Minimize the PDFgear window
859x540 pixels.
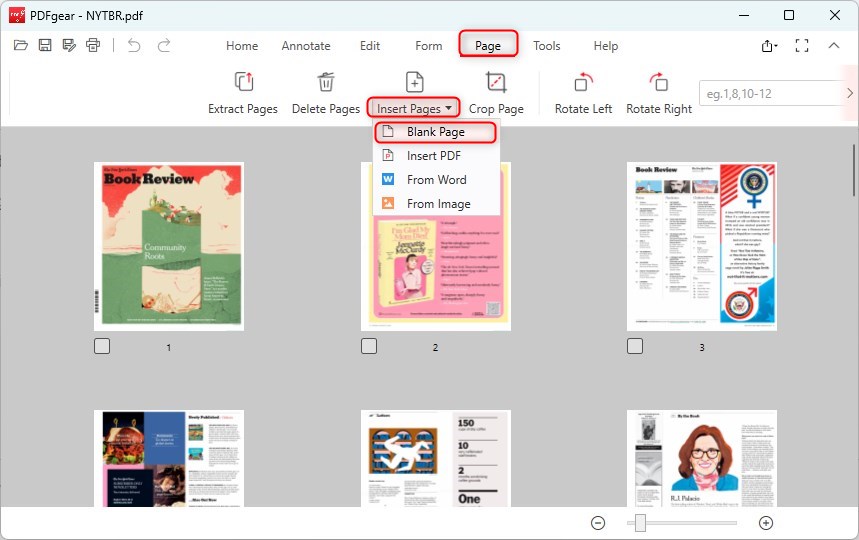coord(743,15)
